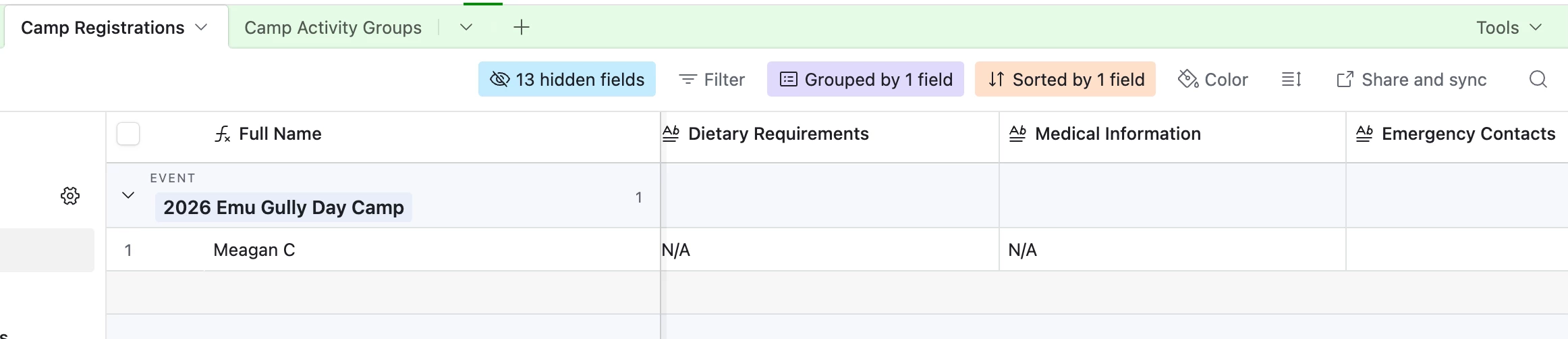This screenshot has width=1568, height=339.
Task: Open the Camp Registrations tab dropdown
Action: point(201,28)
